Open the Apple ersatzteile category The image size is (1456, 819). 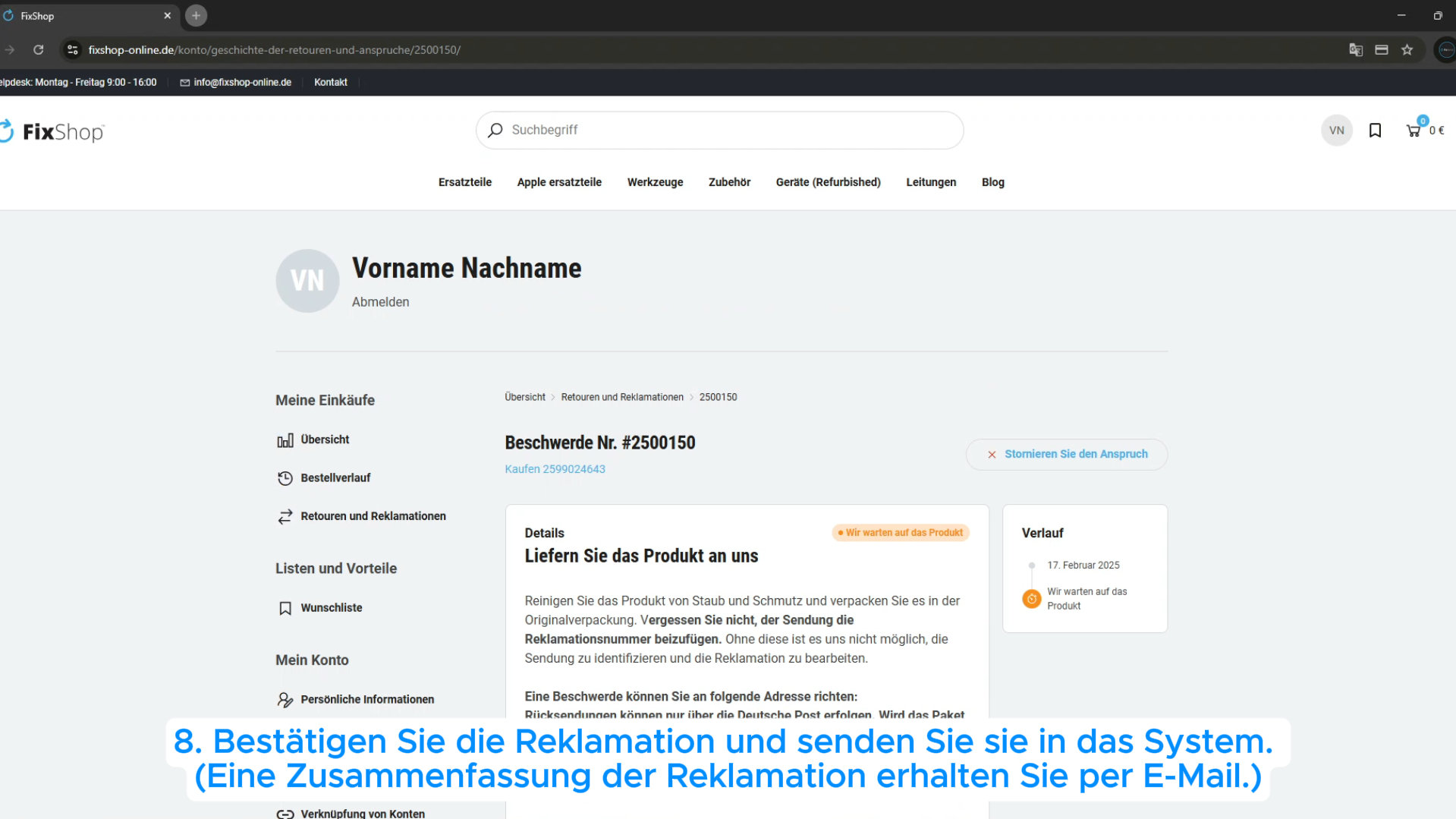click(x=559, y=182)
